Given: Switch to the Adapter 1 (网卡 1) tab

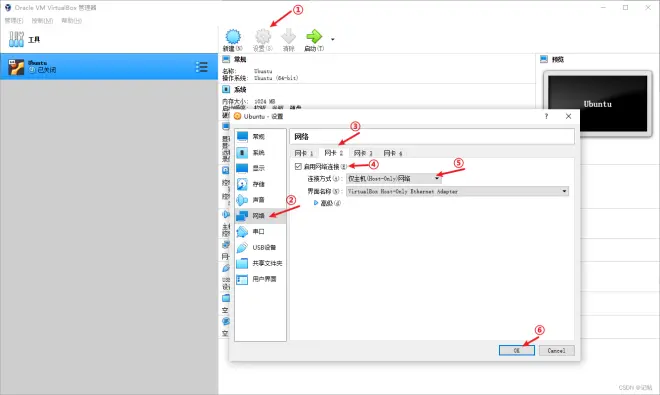Looking at the screenshot, I should (x=303, y=153).
